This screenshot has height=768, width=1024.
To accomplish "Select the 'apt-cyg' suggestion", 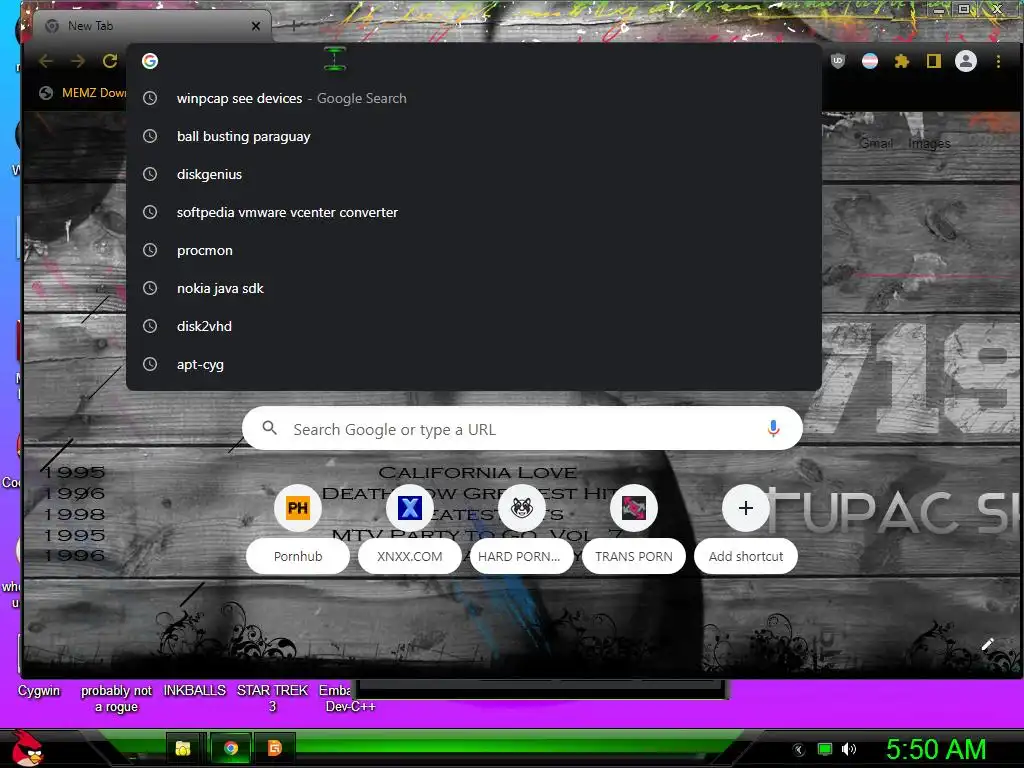I will click(473, 364).
